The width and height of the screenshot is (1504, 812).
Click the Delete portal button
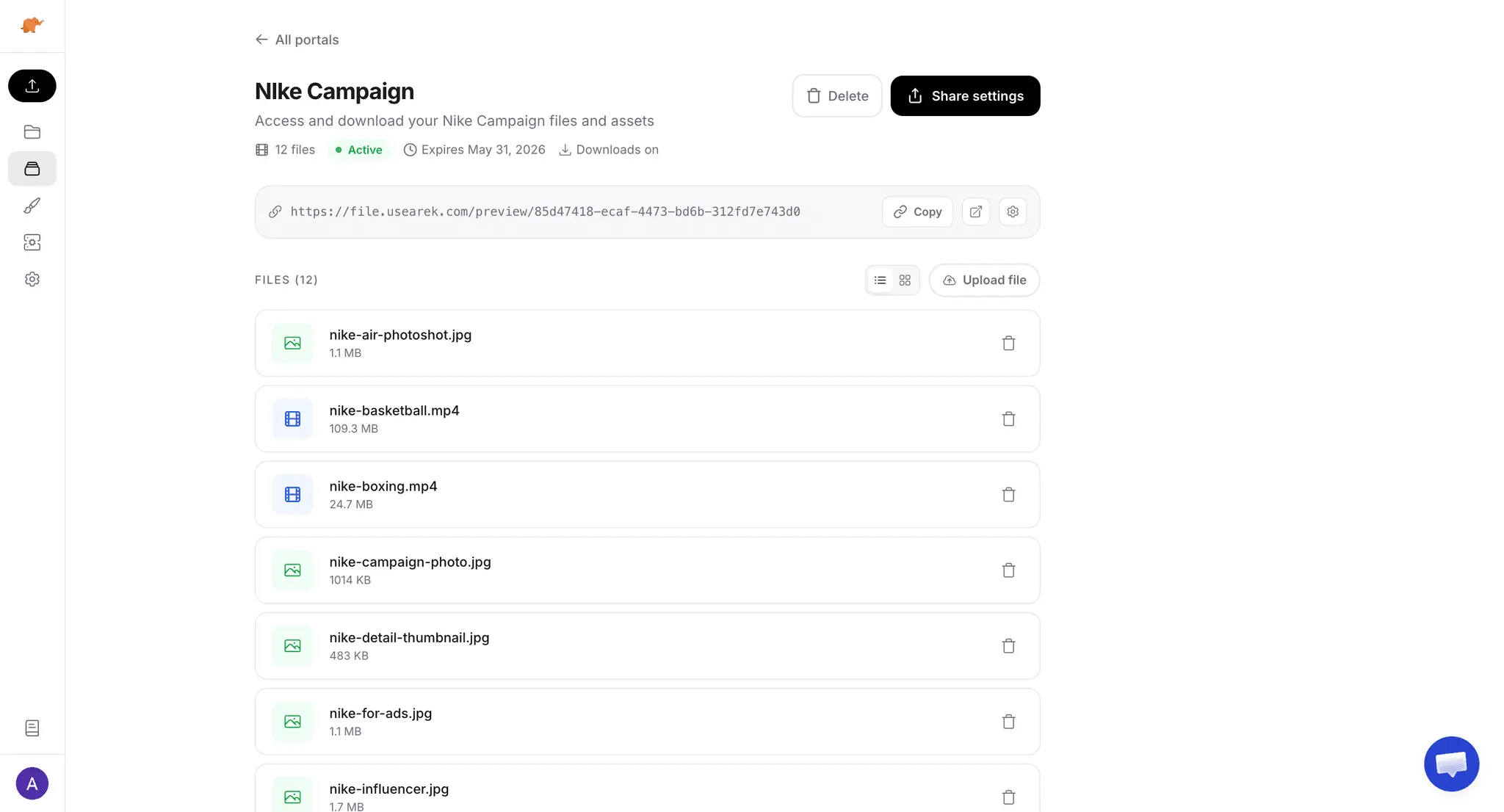pos(837,96)
